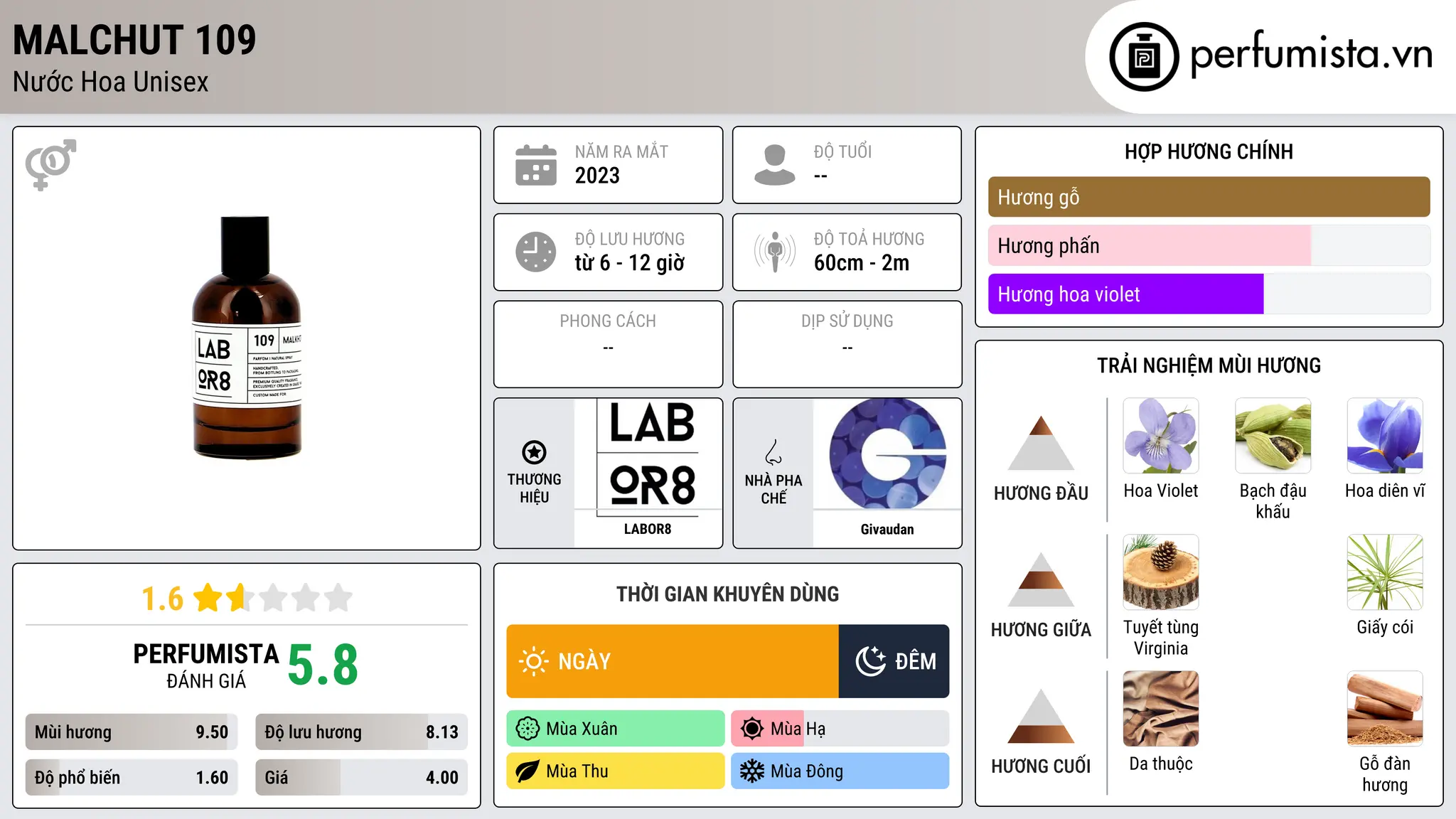1456x819 pixels.
Task: Click the Độ lưu hương 8.13 score bar
Action: click(361, 732)
